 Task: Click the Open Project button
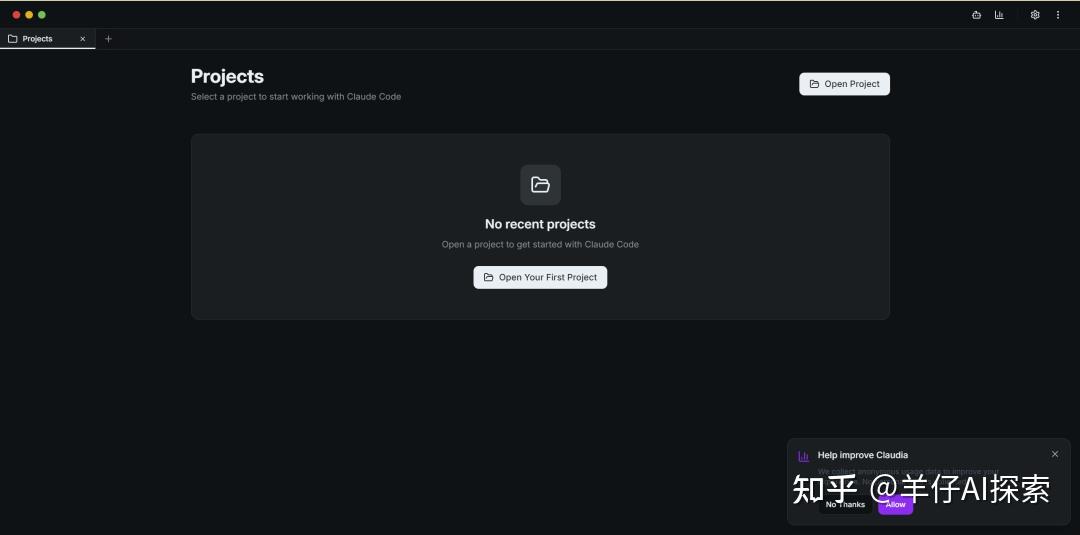click(x=844, y=84)
